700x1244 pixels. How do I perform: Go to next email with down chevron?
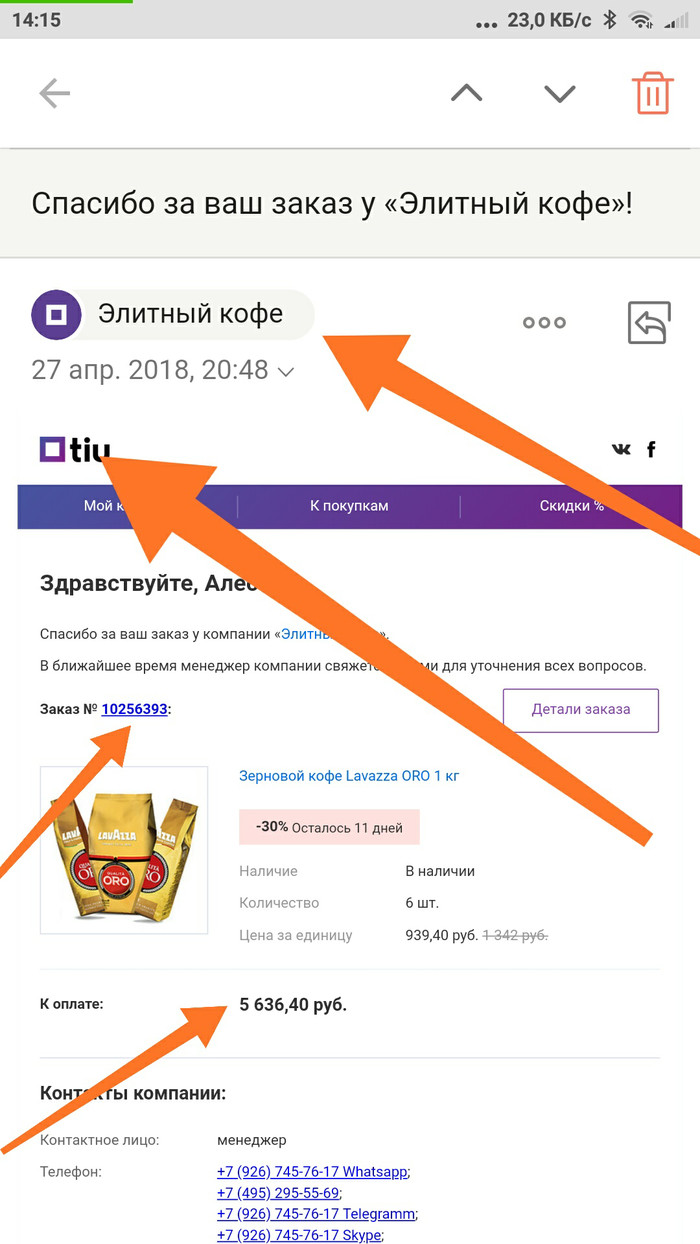click(x=559, y=93)
